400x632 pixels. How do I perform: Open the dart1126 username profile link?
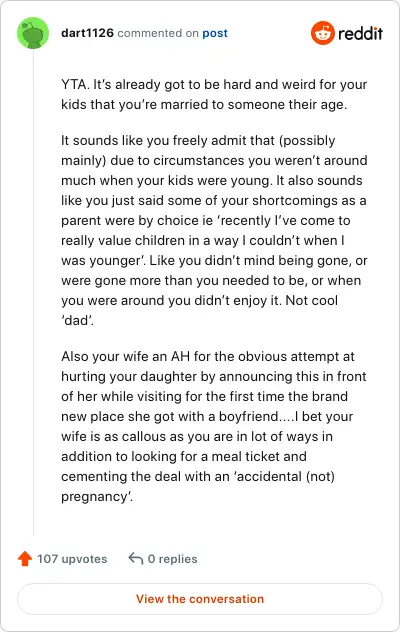coord(87,33)
